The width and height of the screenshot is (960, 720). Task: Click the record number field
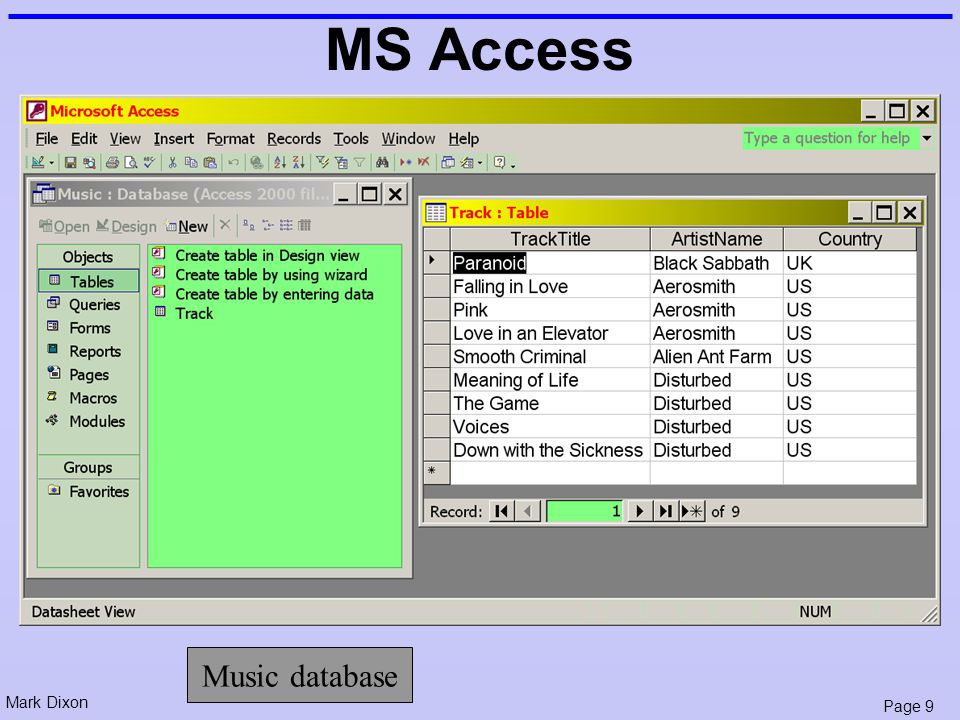click(585, 511)
